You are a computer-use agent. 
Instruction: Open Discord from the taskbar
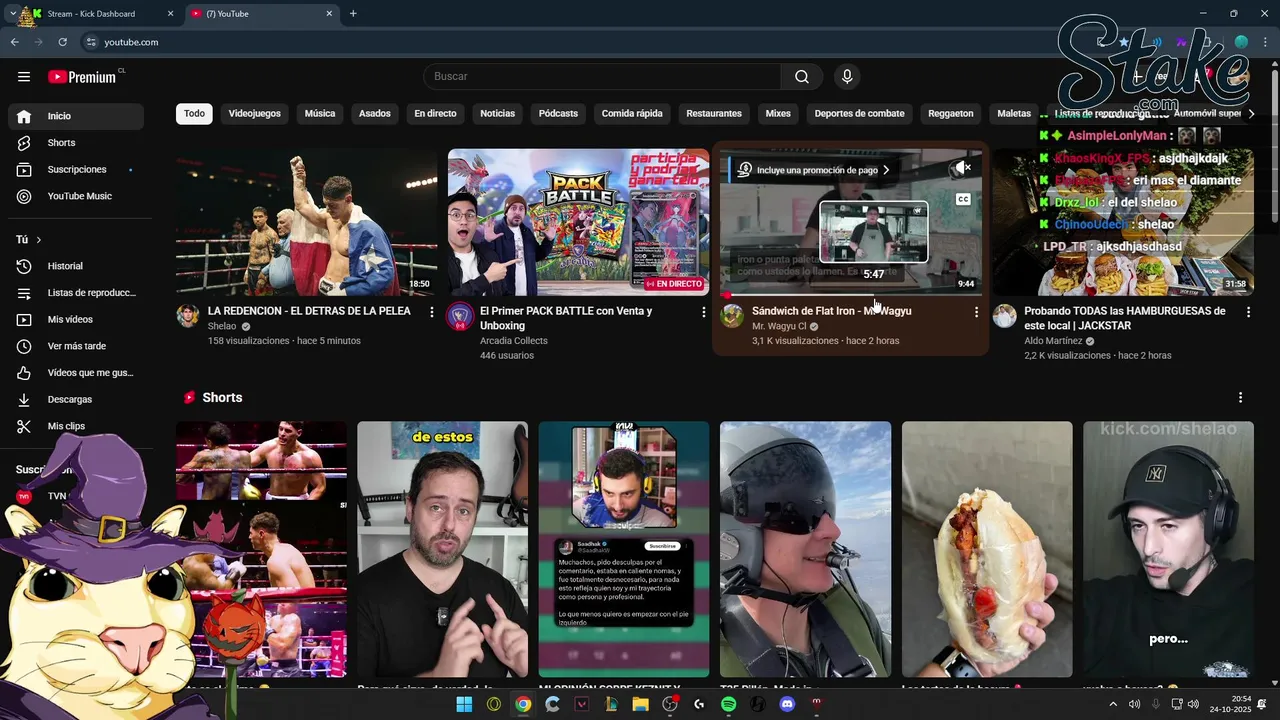click(787, 704)
